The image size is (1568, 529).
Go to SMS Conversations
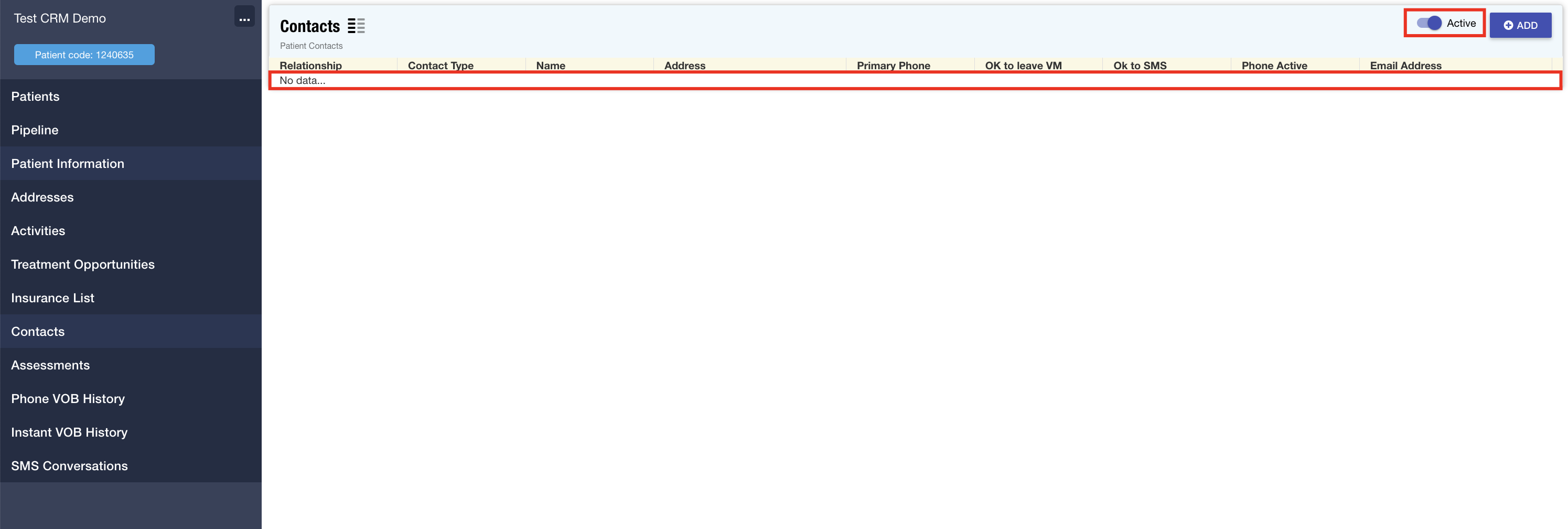coord(69,465)
